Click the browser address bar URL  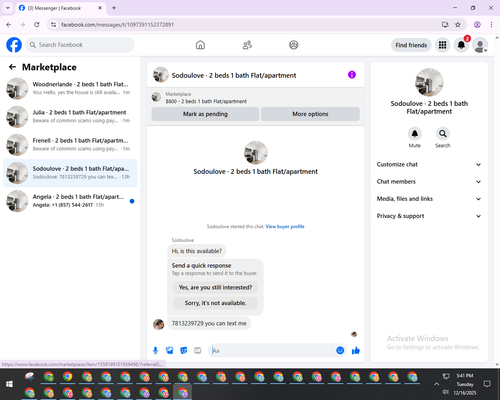coord(117,25)
